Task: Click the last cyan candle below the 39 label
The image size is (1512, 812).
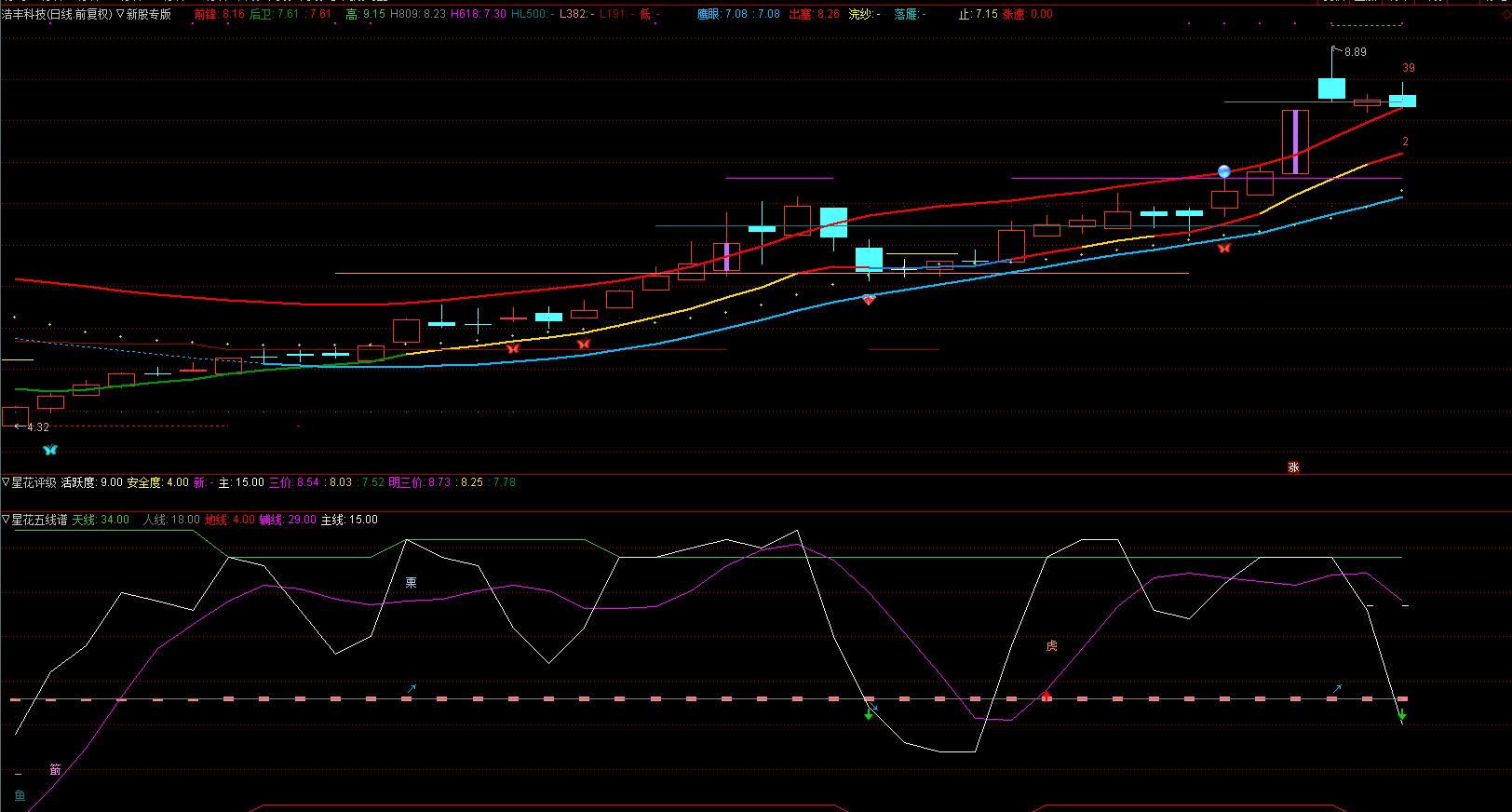Action: click(1402, 101)
